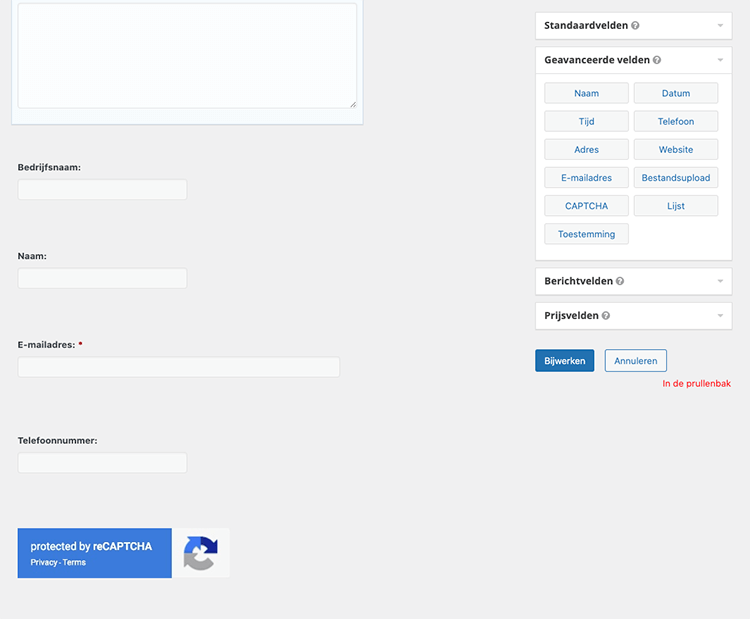Image resolution: width=750 pixels, height=619 pixels.
Task: Click the Annuleren button
Action: click(x=636, y=361)
